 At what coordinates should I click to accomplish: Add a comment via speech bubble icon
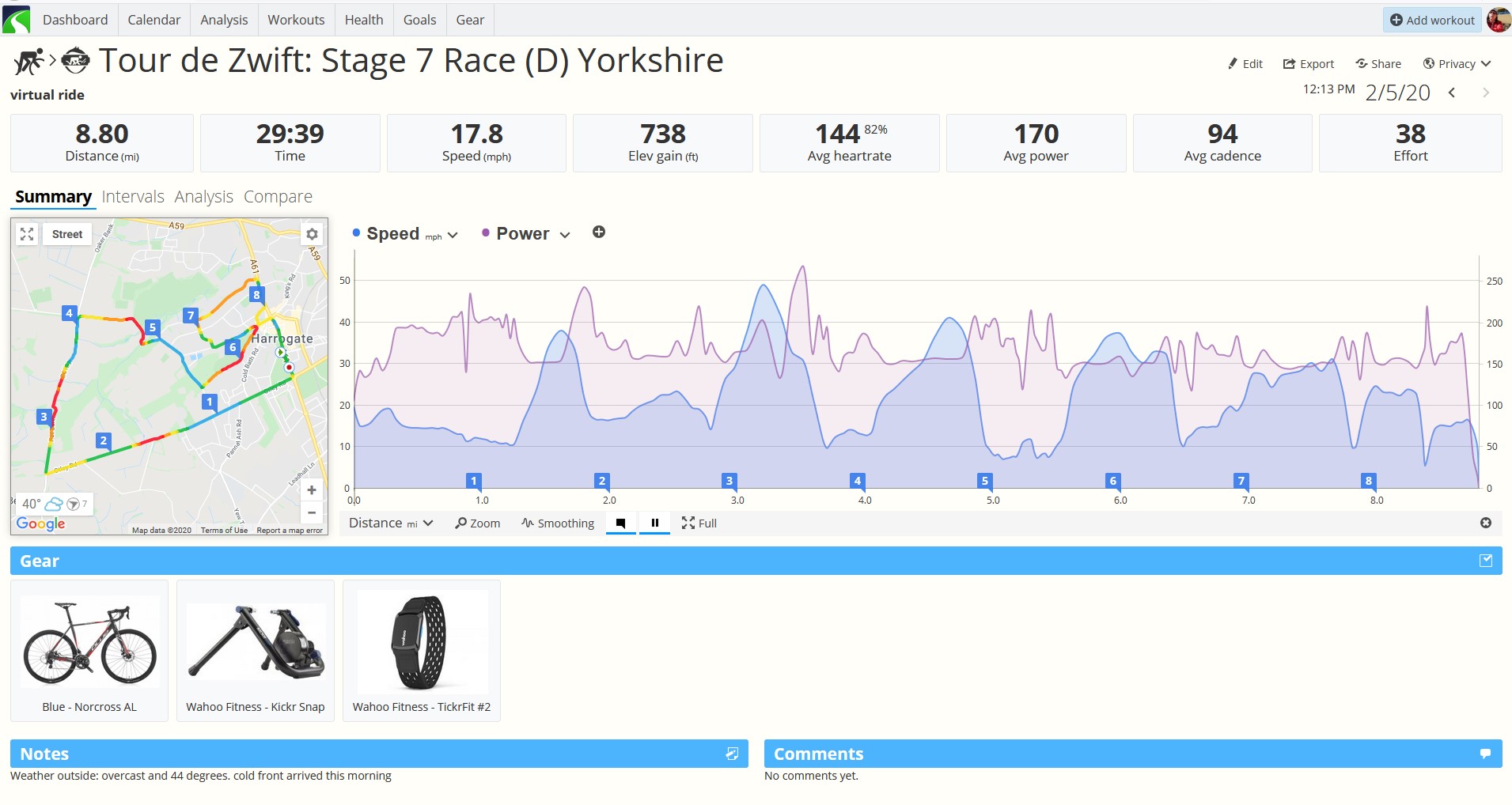click(x=1485, y=754)
